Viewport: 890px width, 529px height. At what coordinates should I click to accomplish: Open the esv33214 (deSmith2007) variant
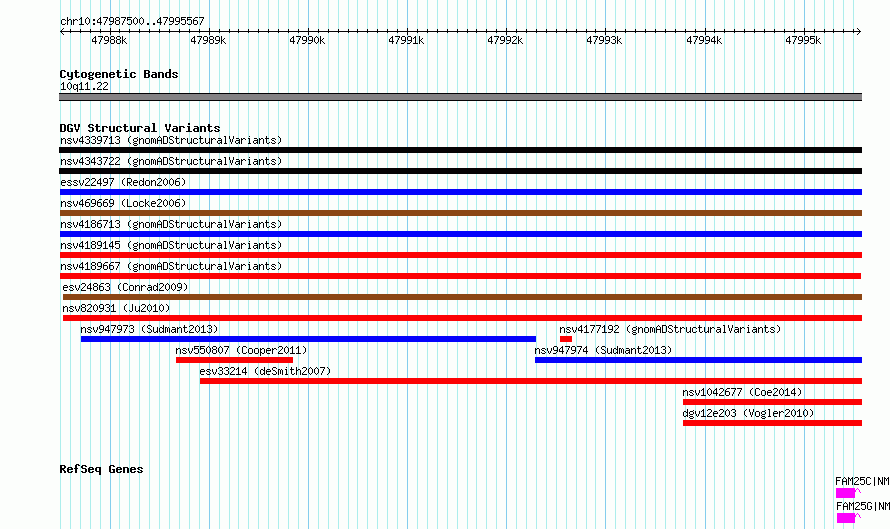pos(265,371)
